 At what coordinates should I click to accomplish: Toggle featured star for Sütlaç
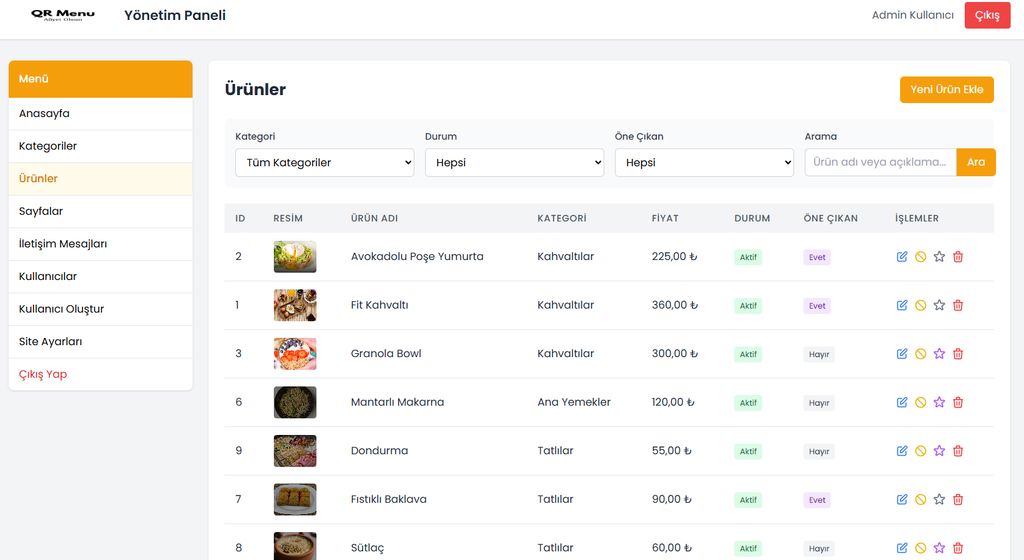(939, 548)
